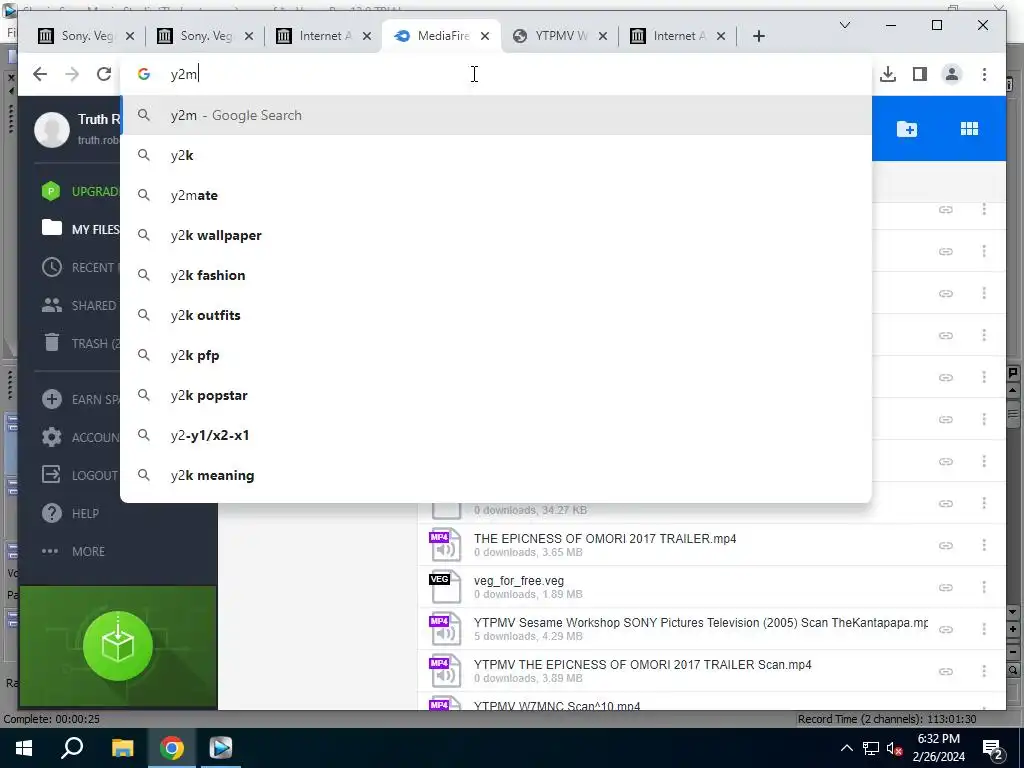Screen dimensions: 1024x768
Task: Open Windows Start menu
Action: coord(24,748)
